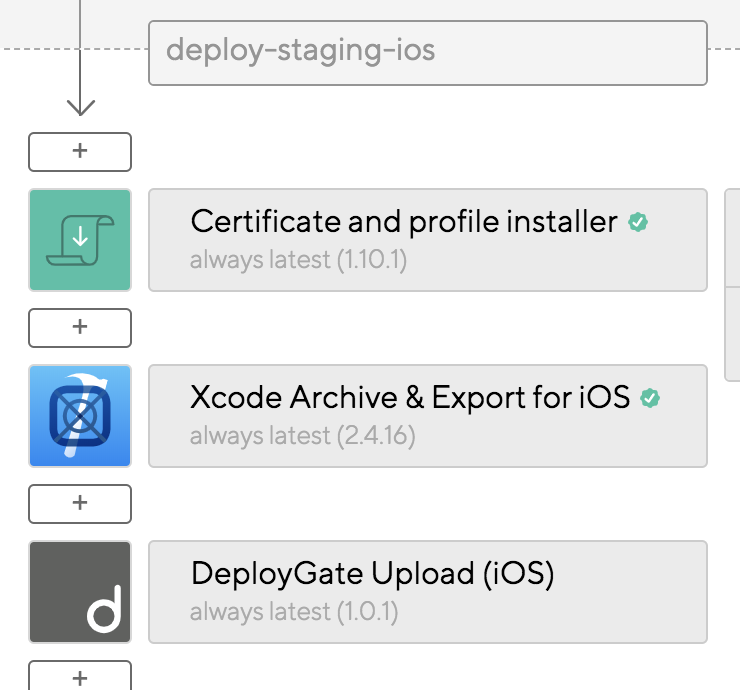This screenshot has width=740, height=690.
Task: Select the Certificate and profile installer step title
Action: [x=403, y=221]
